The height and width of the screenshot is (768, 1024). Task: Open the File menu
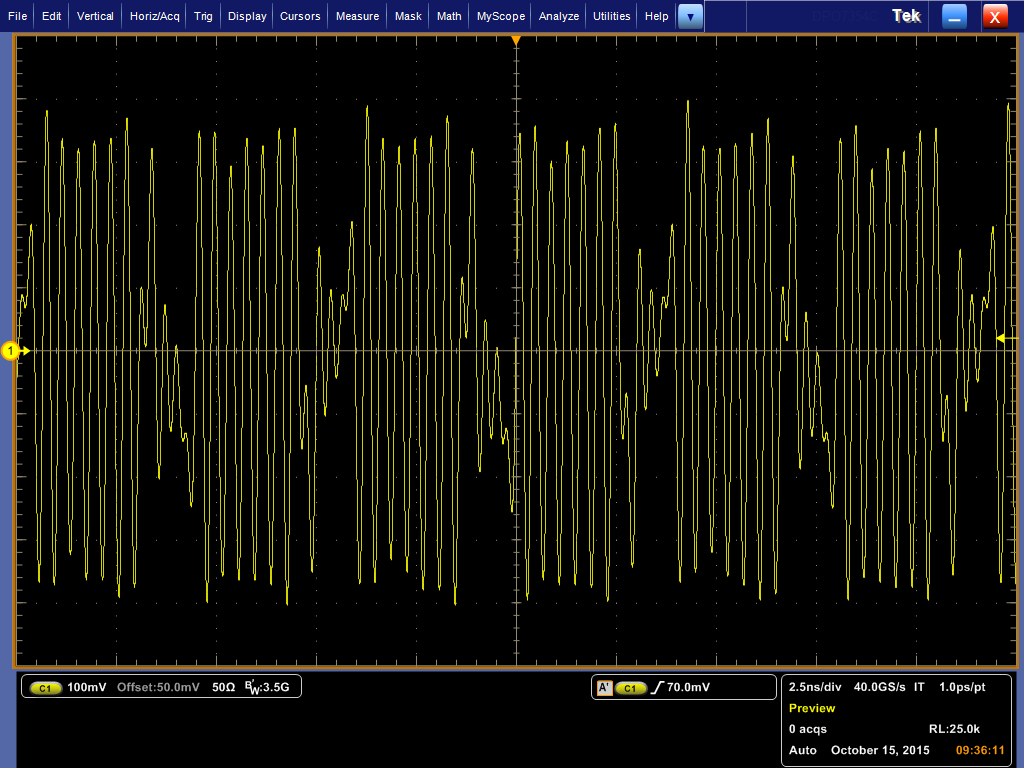[x=18, y=16]
